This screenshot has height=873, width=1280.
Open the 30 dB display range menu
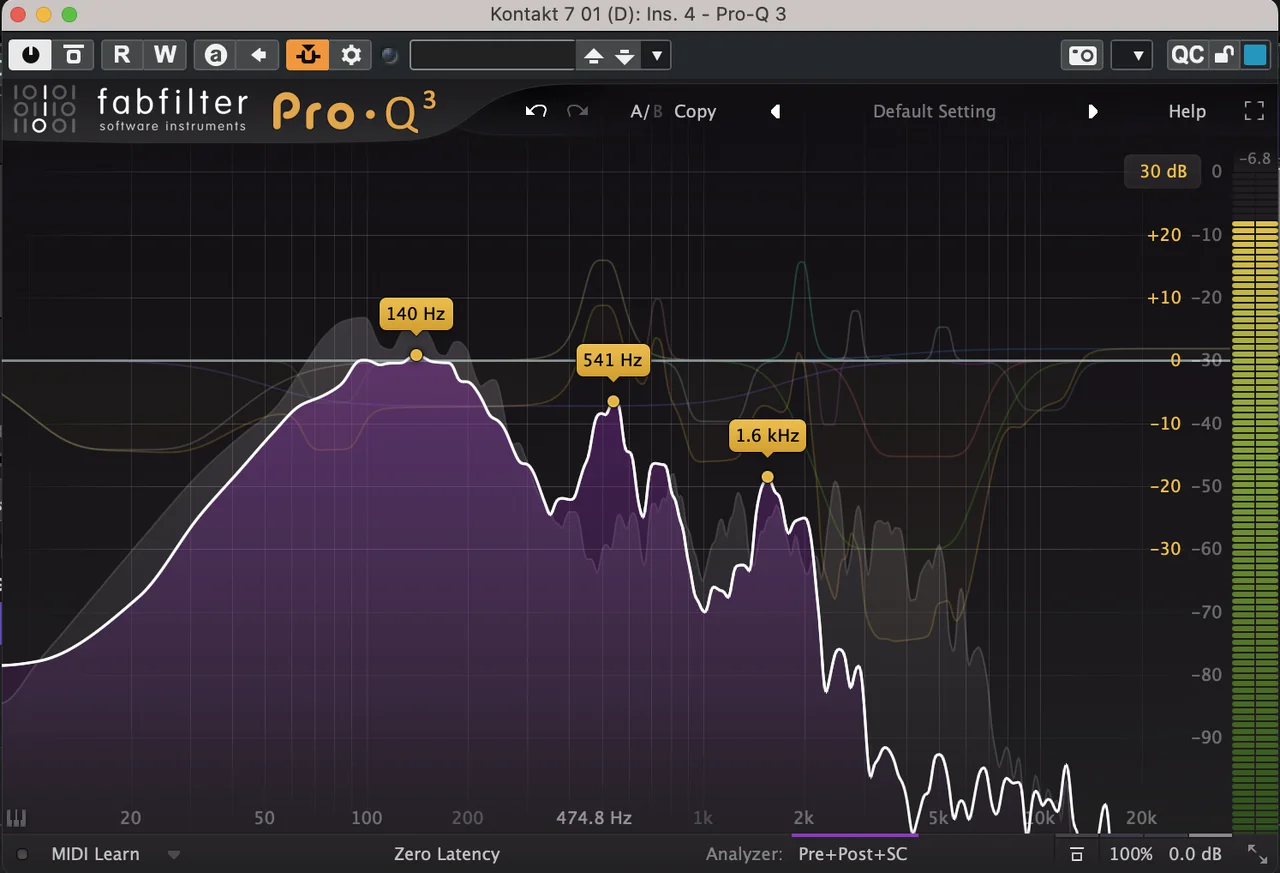(x=1163, y=171)
